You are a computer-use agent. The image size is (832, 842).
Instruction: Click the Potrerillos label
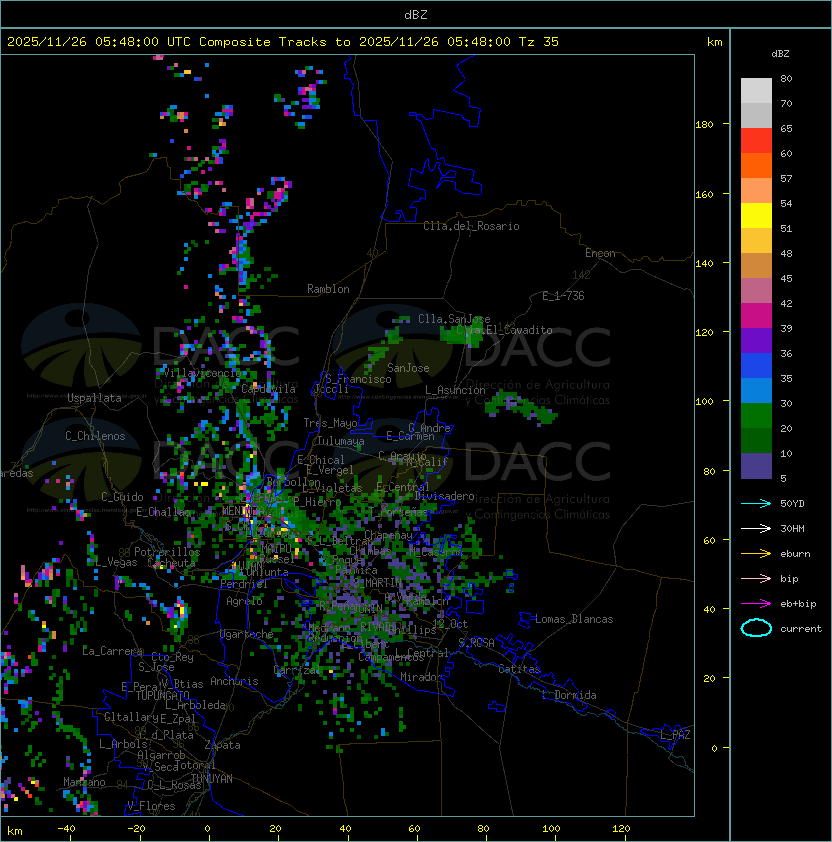point(167,552)
